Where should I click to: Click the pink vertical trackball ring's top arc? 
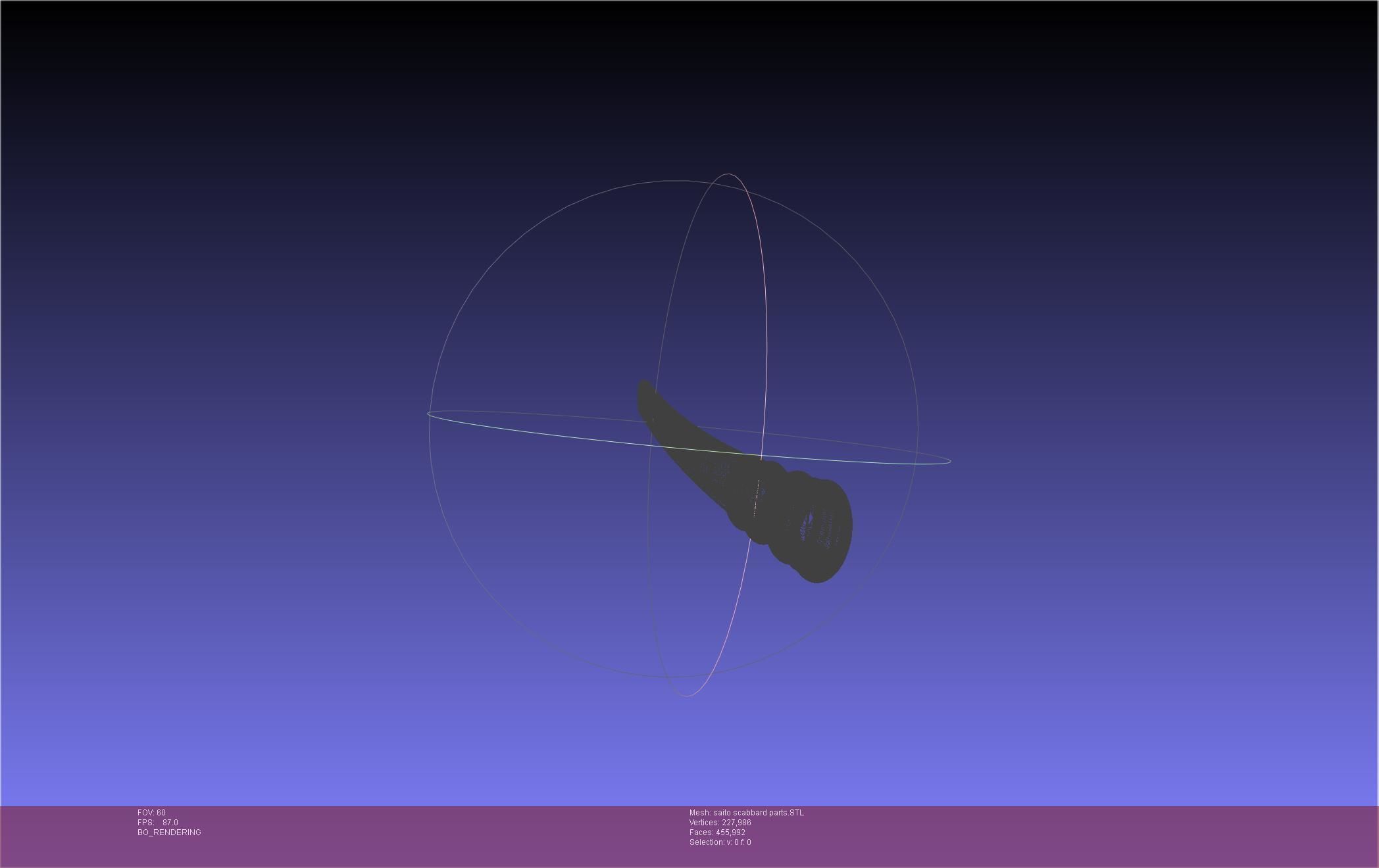(728, 175)
